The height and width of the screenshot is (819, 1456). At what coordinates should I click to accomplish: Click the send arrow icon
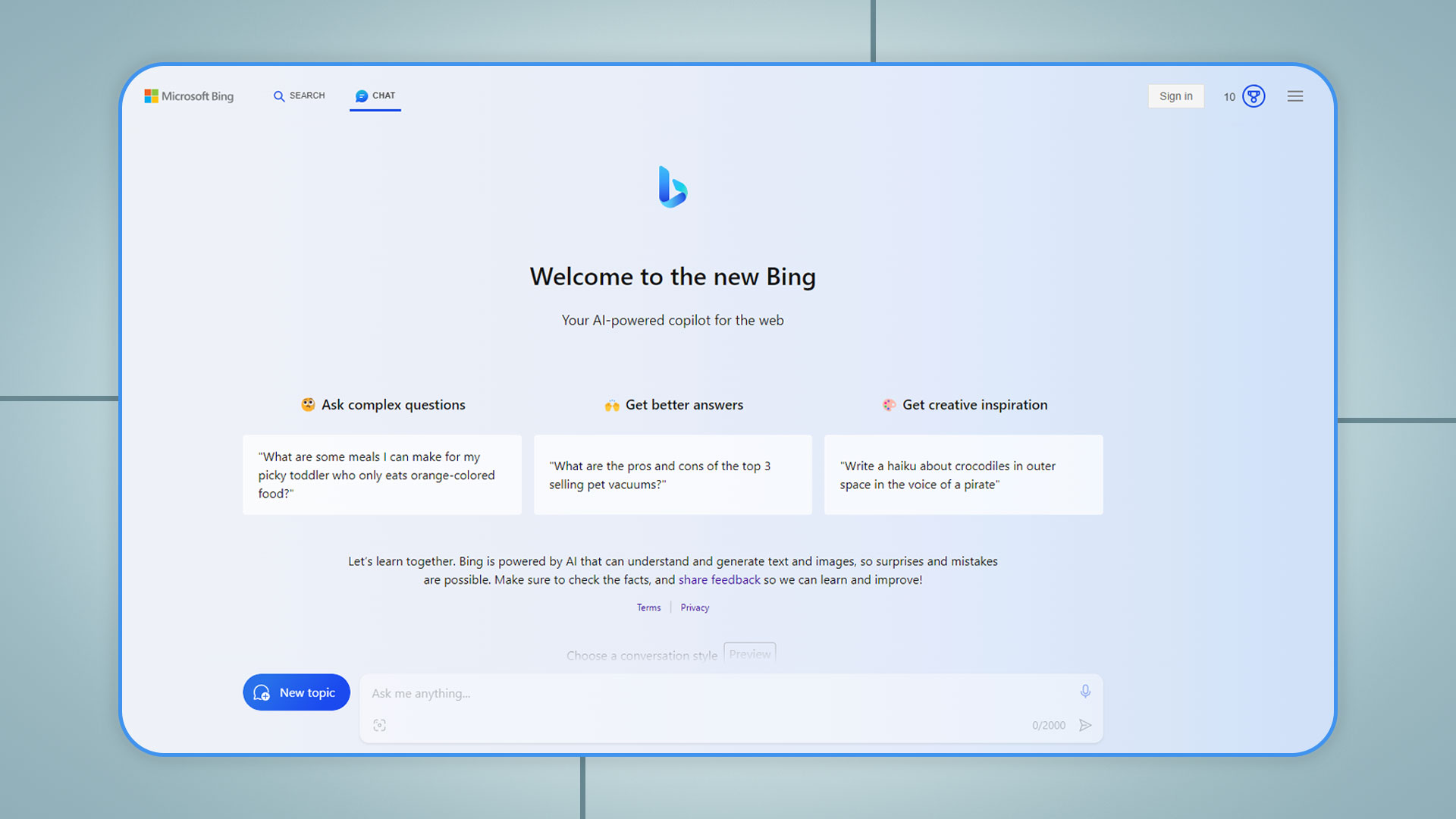[1085, 725]
